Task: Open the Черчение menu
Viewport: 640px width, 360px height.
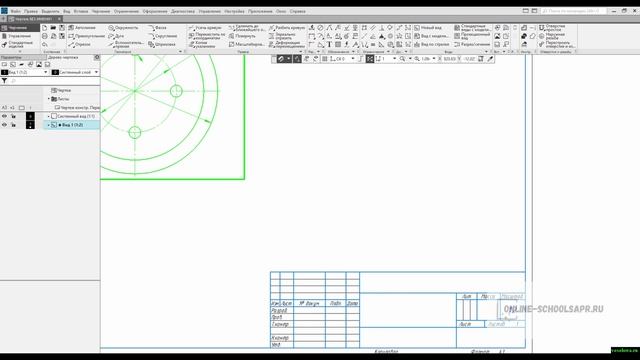Action: point(101,11)
